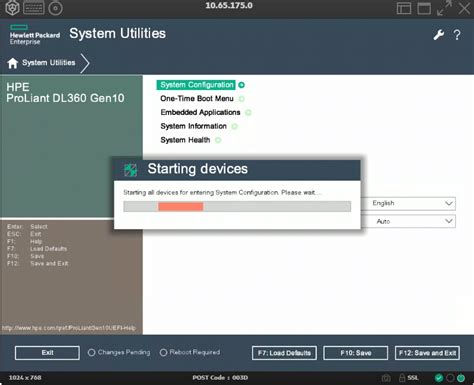Click the circle beside One-Time Boot Menu
The height and width of the screenshot is (385, 474).
(x=242, y=99)
